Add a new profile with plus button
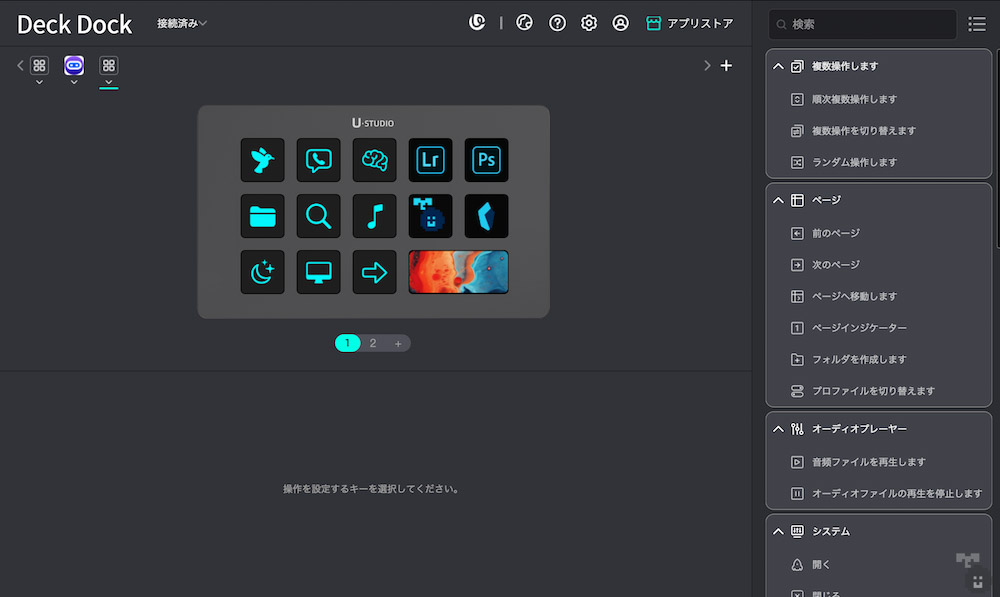Image resolution: width=1000 pixels, height=597 pixels. click(727, 66)
